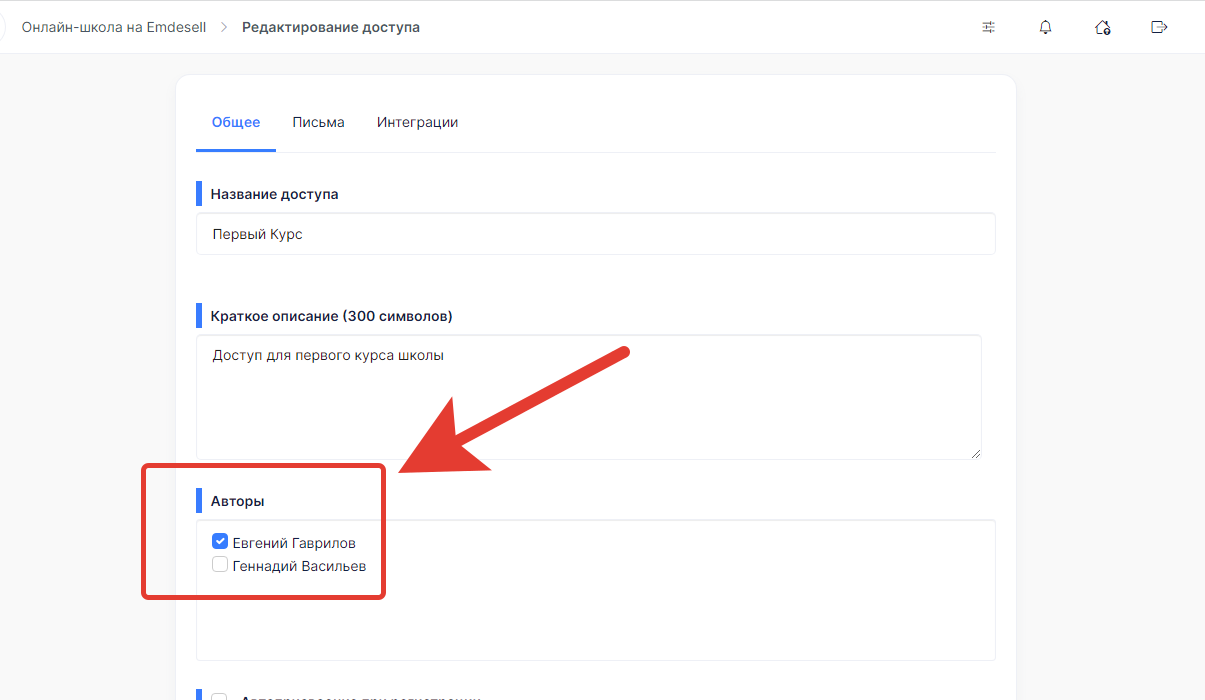The height and width of the screenshot is (700, 1205).
Task: Click the Краткое описание (300 символов) label
Action: 331,316
